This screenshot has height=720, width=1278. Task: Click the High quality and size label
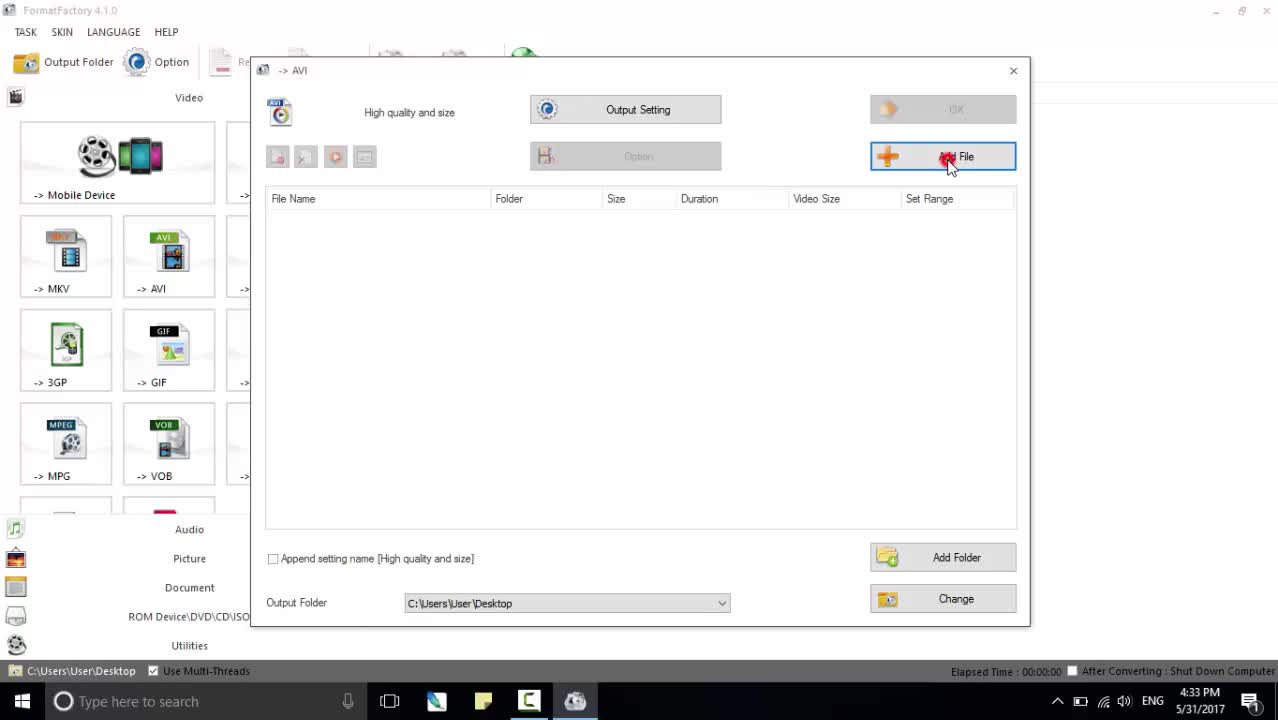click(x=409, y=113)
